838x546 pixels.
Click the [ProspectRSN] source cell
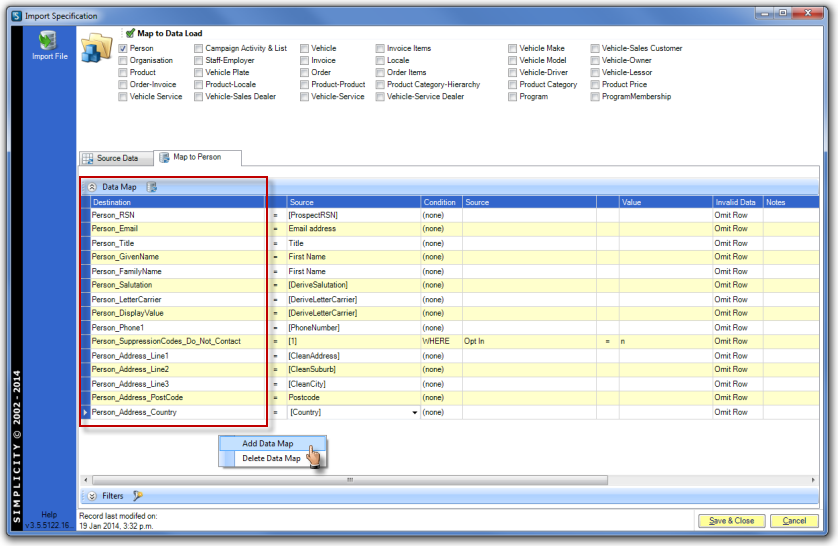[x=353, y=215]
